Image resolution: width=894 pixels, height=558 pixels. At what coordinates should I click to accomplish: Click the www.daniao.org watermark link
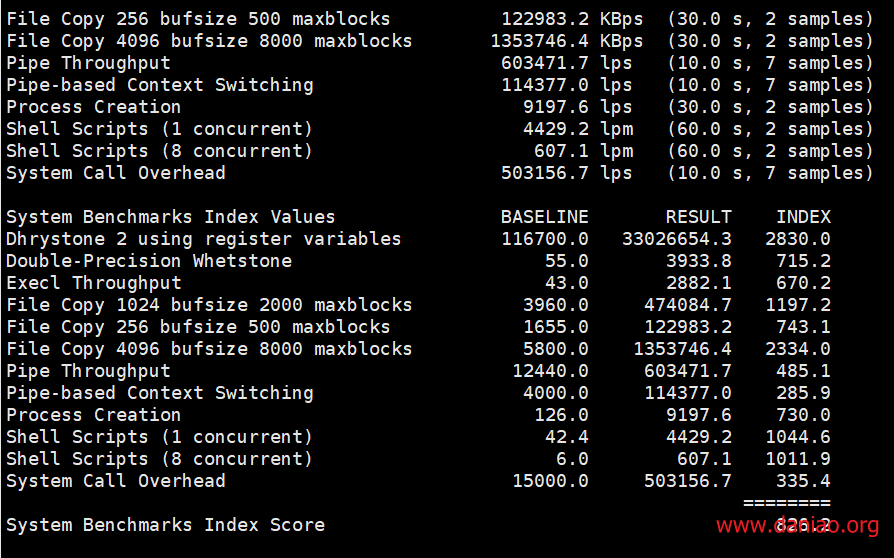[x=797, y=526]
